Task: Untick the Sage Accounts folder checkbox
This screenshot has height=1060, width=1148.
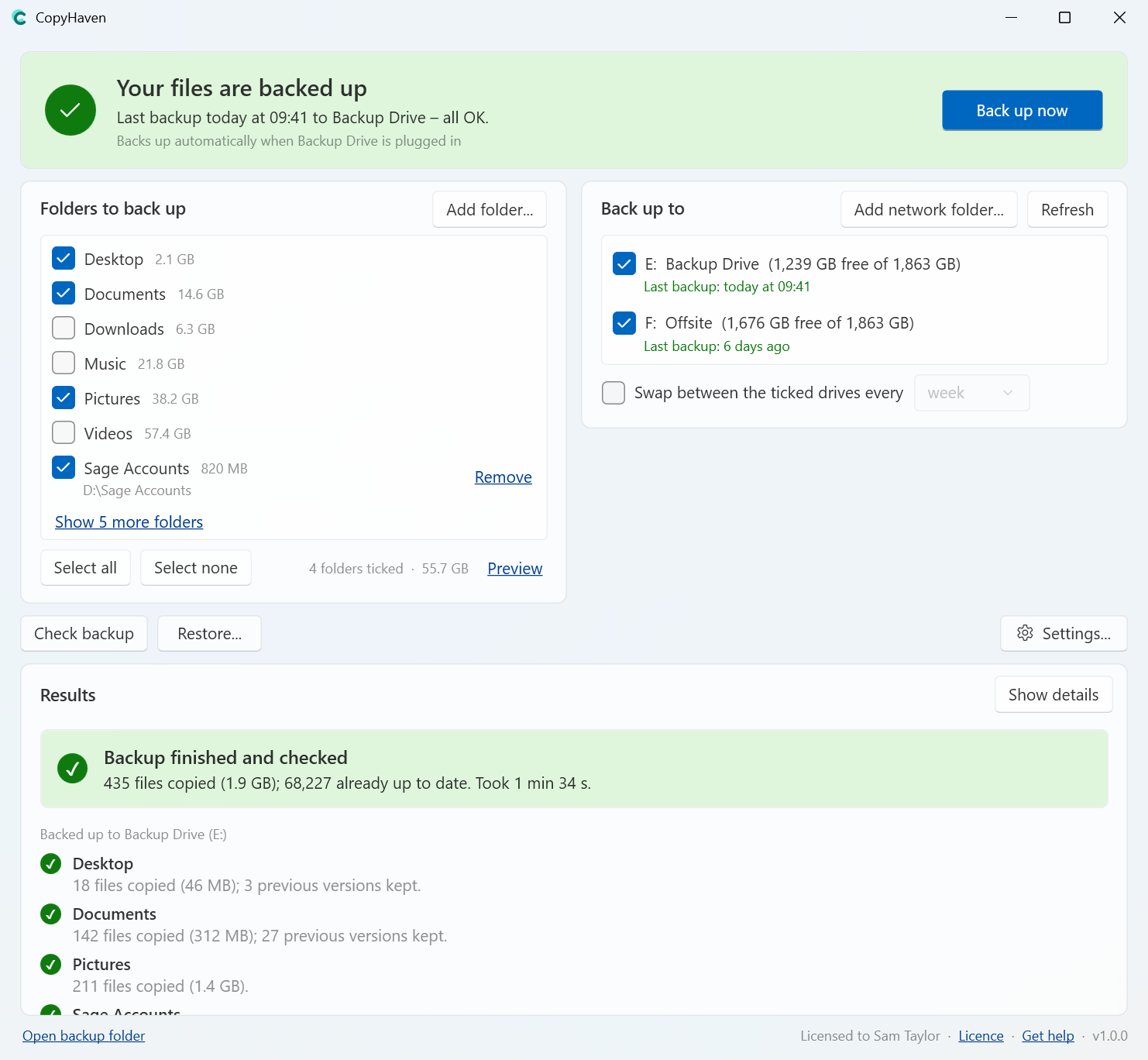Action: (x=64, y=467)
